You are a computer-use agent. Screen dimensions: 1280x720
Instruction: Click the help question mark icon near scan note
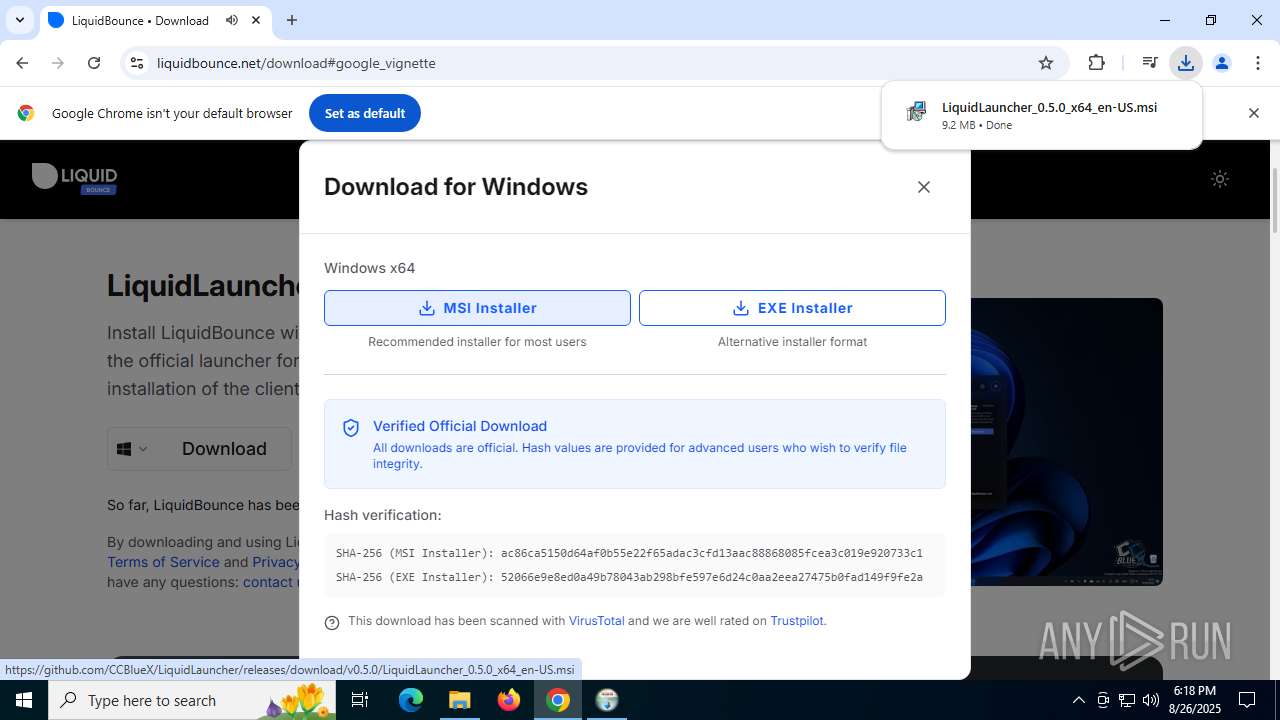point(332,622)
